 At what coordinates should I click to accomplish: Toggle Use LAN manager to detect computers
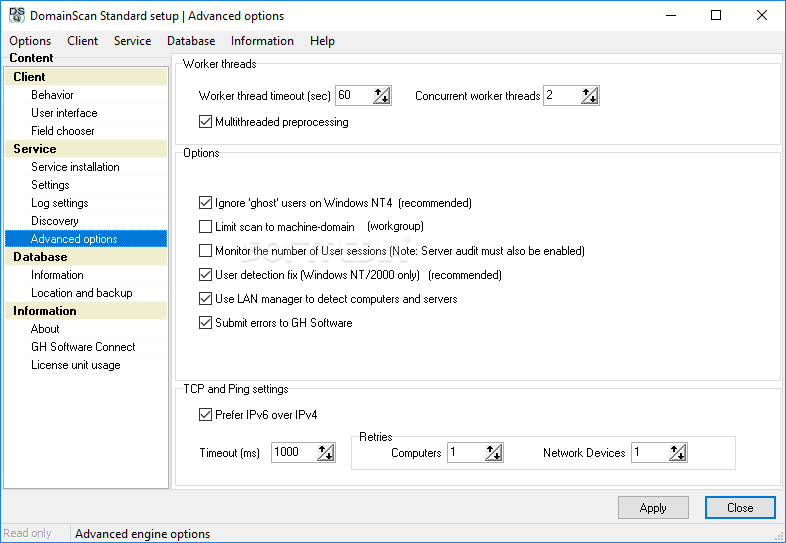click(x=205, y=299)
